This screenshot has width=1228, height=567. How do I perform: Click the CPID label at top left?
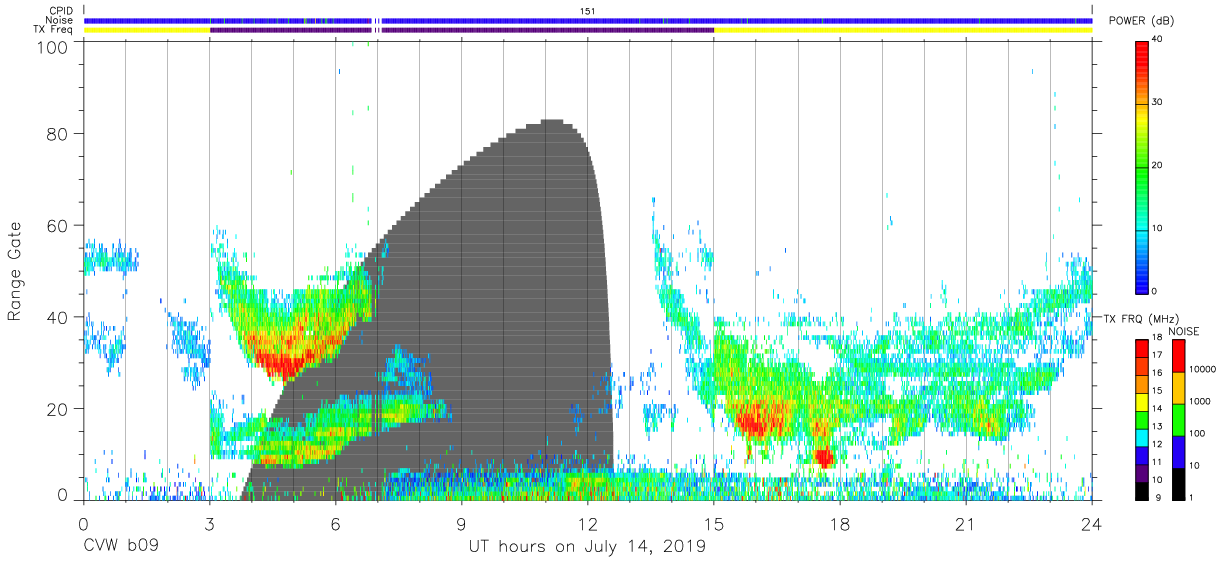point(62,10)
